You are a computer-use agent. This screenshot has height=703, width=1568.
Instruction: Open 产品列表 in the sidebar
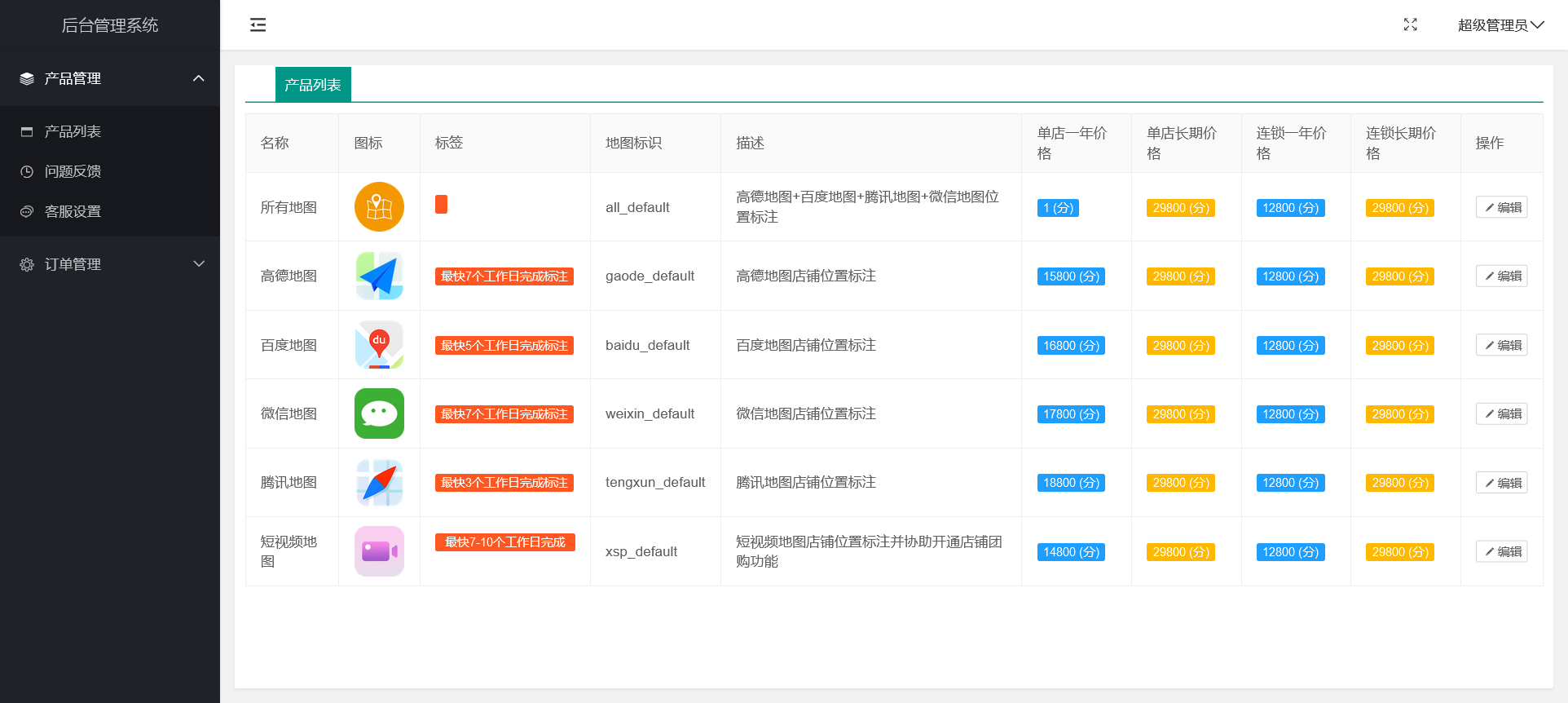click(73, 131)
